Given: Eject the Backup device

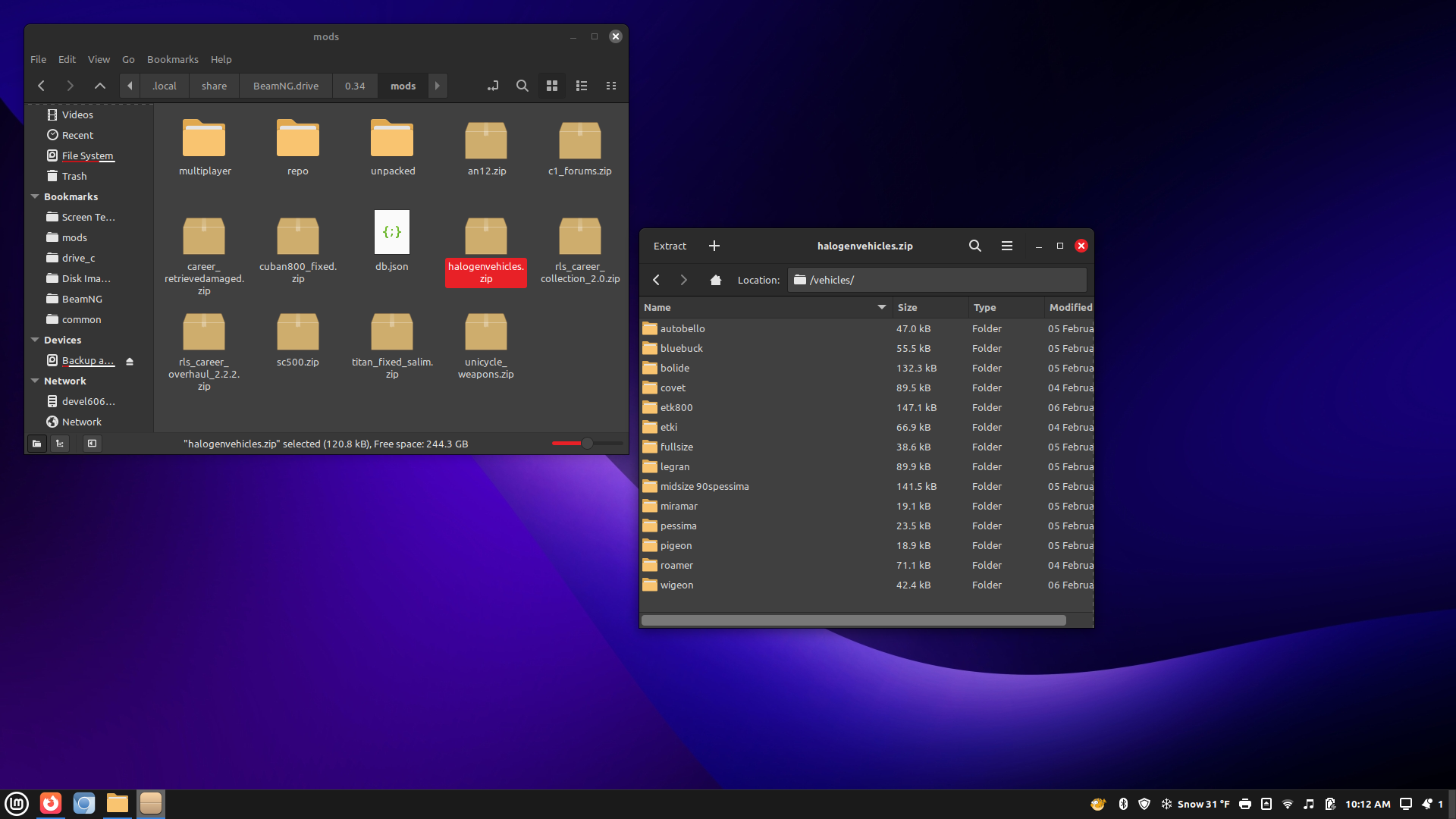Looking at the screenshot, I should [x=130, y=362].
